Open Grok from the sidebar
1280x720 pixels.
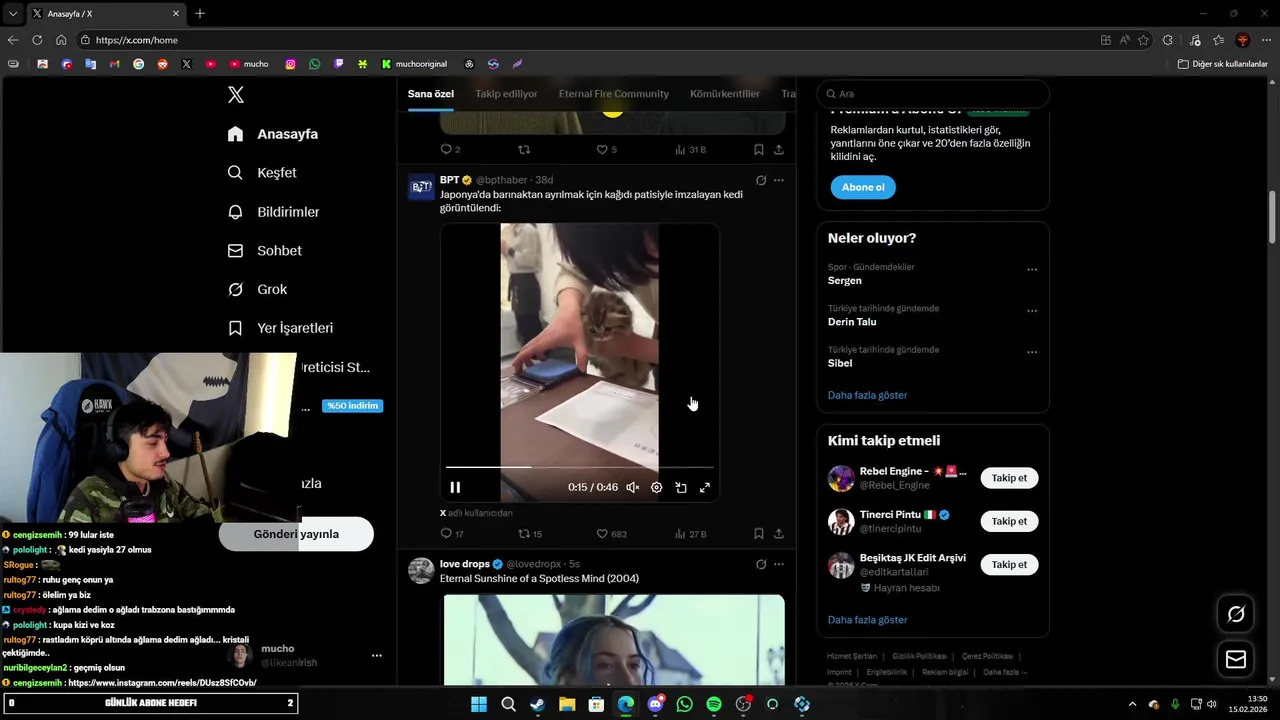[257, 290]
